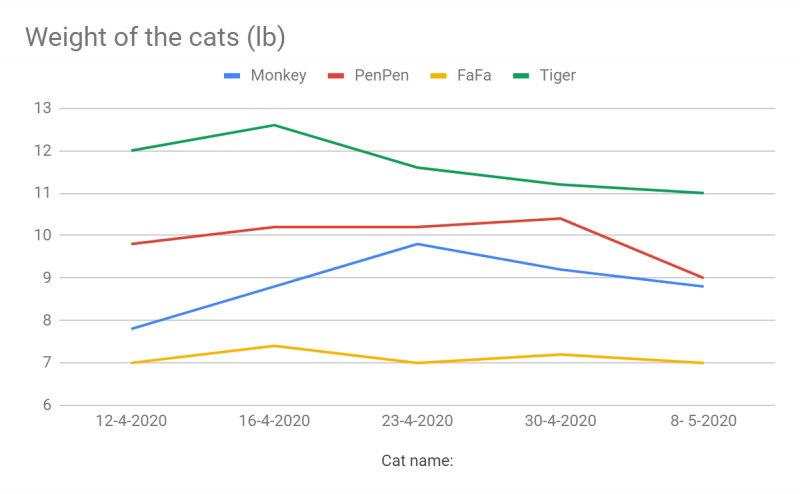Click the chart title "Weight of the cats (lb)"
This screenshot has width=800, height=494.
tap(155, 37)
